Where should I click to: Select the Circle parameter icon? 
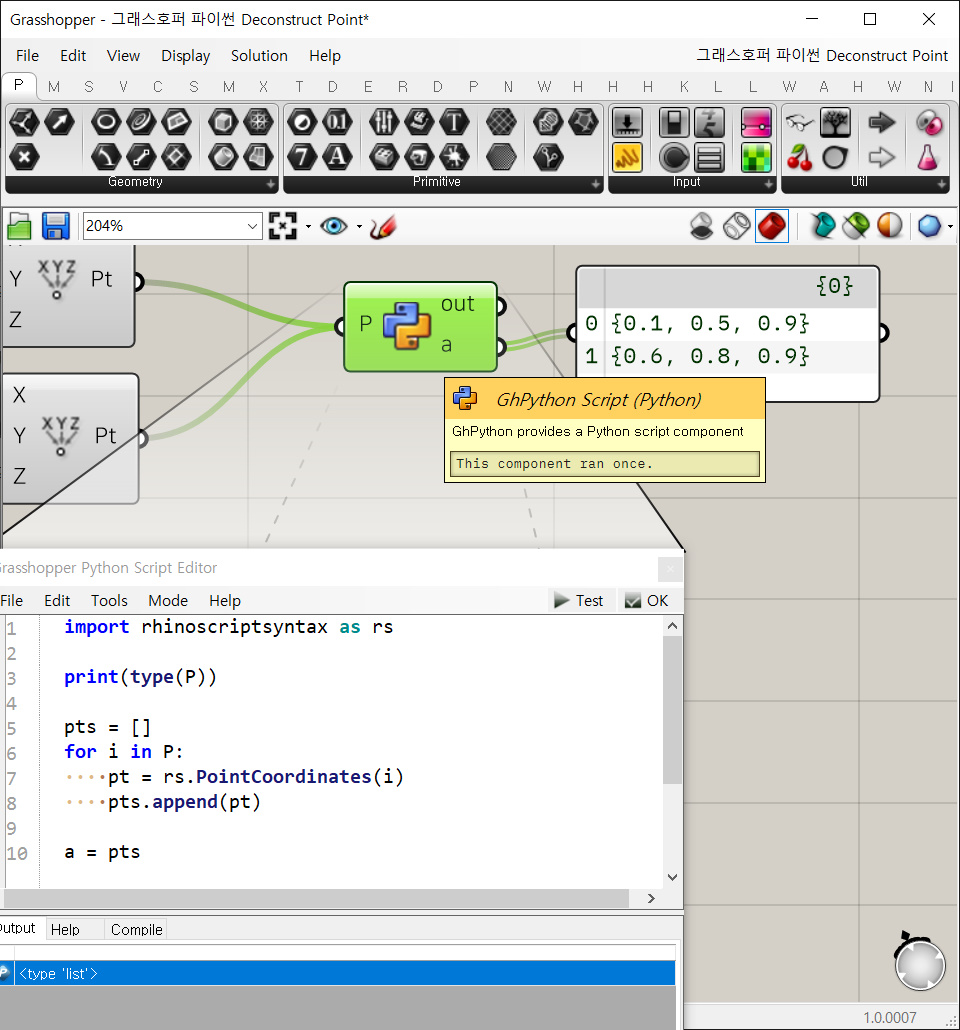point(106,122)
